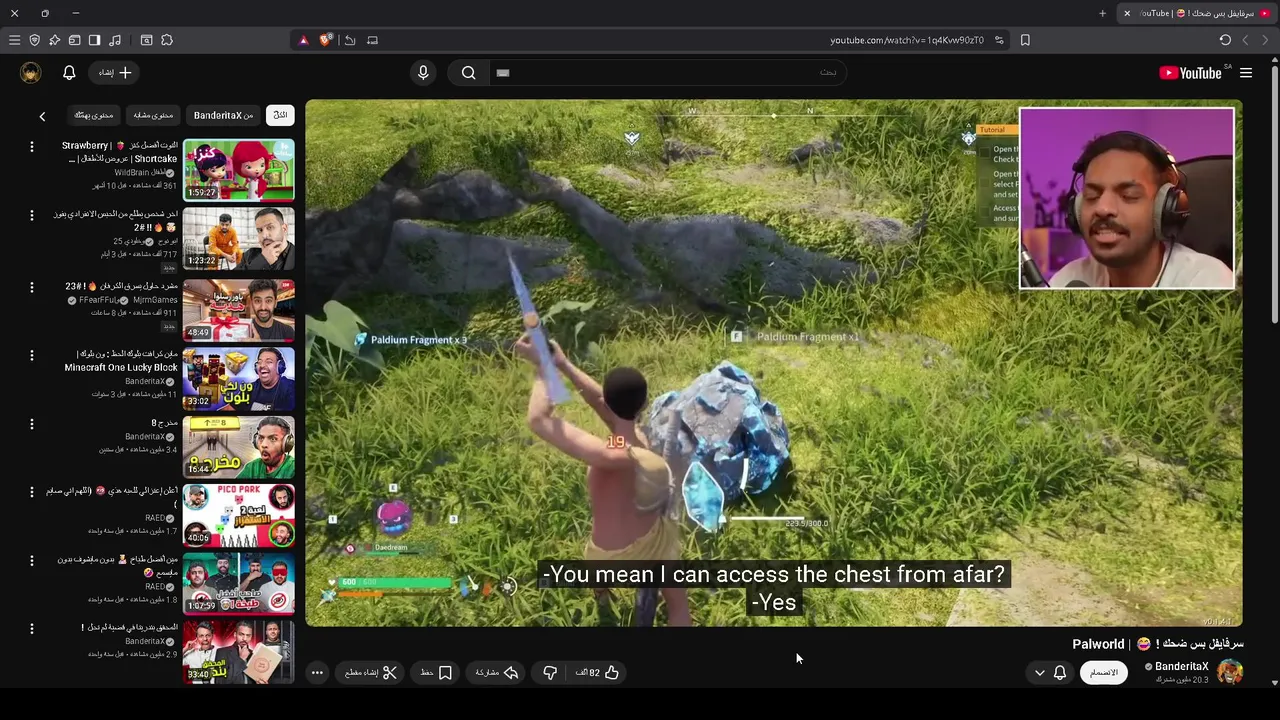Open the 48:49 video thumbnail
Image resolution: width=1280 pixels, height=720 pixels.
click(239, 309)
